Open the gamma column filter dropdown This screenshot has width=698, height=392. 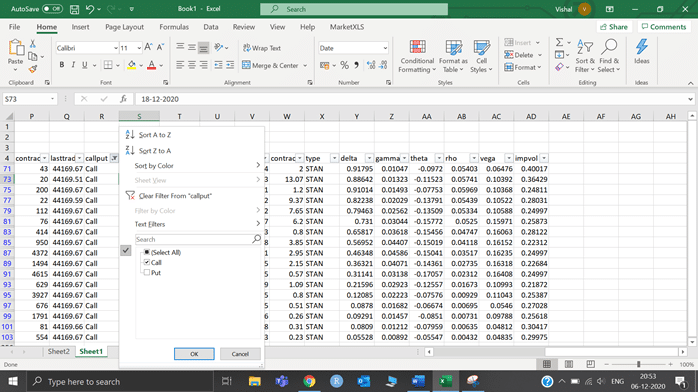click(404, 158)
